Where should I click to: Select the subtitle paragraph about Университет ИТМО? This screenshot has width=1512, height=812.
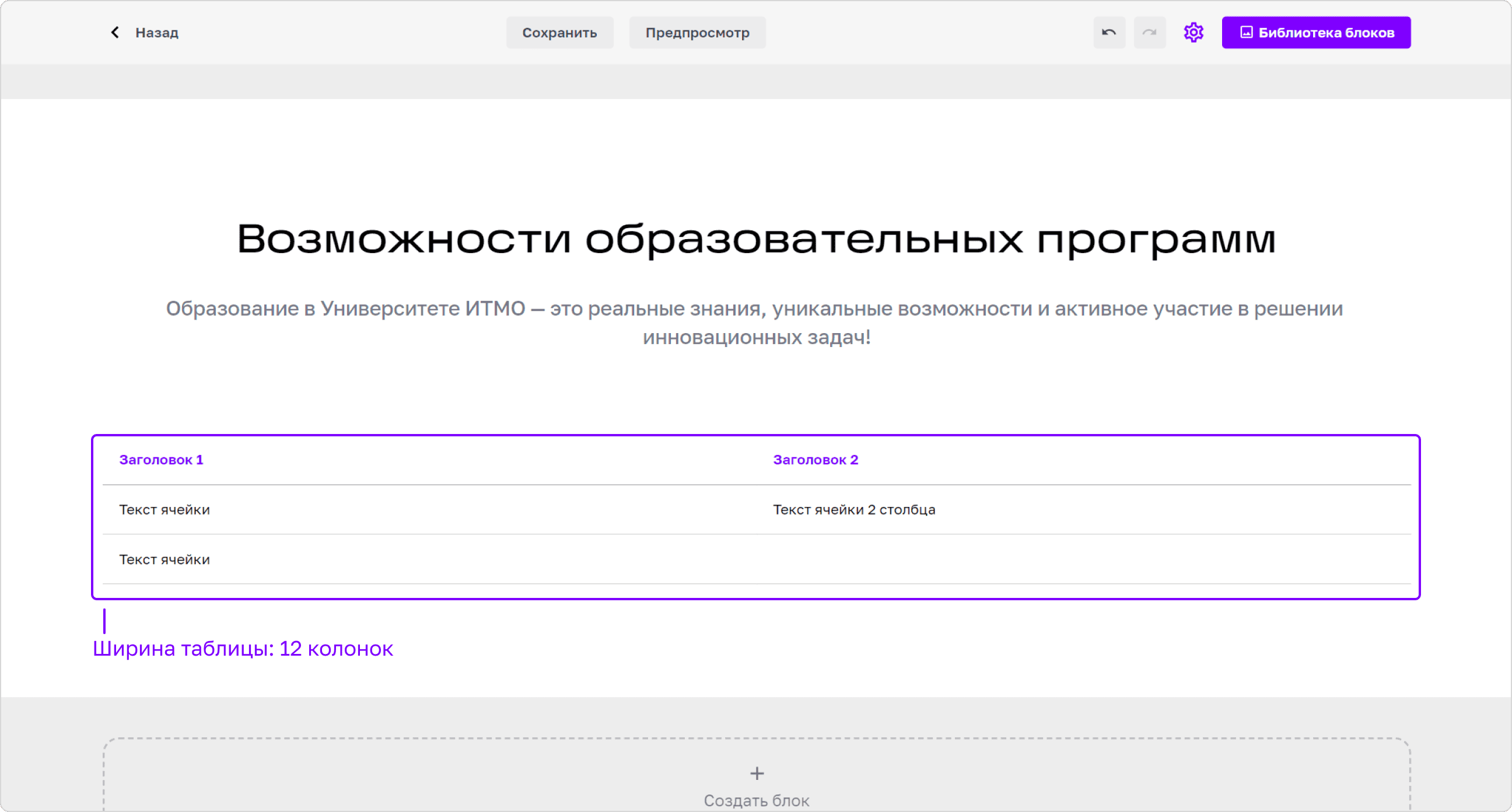[756, 323]
